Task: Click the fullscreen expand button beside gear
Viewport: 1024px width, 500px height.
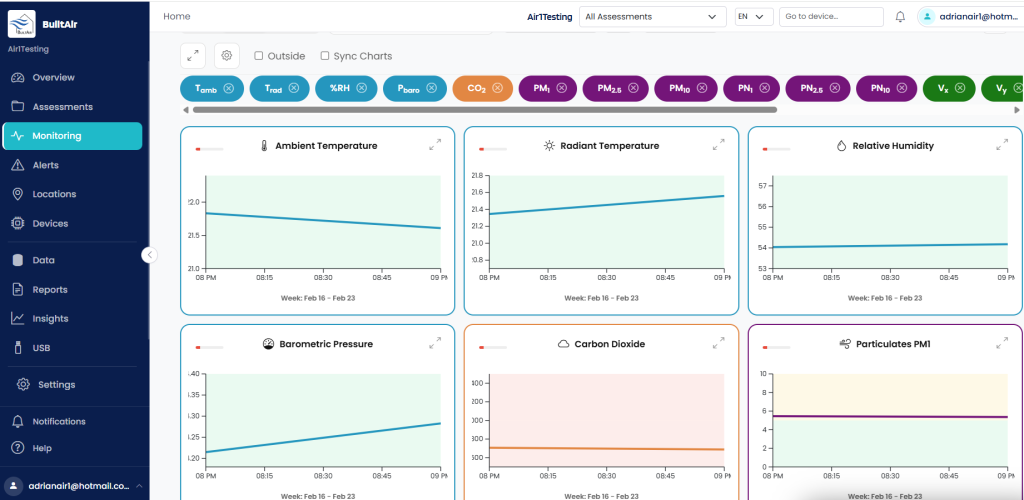Action: [x=193, y=56]
